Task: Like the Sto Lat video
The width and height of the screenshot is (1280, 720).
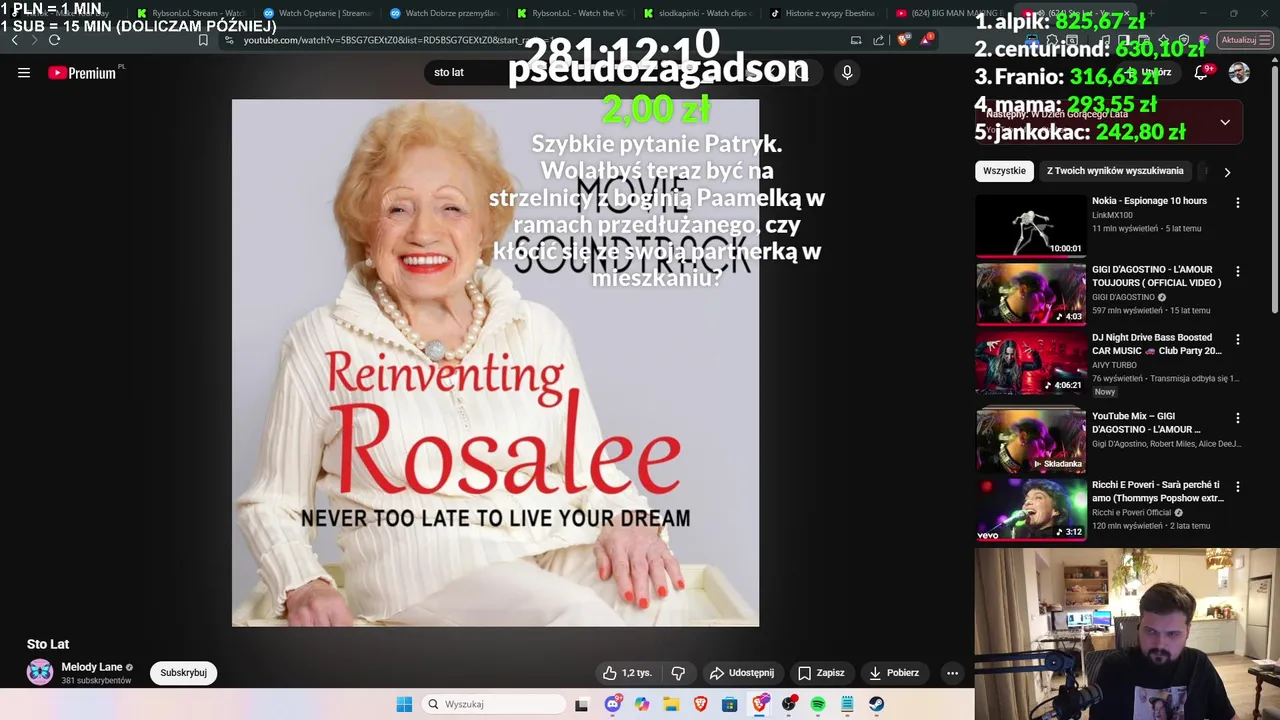Action: point(626,673)
